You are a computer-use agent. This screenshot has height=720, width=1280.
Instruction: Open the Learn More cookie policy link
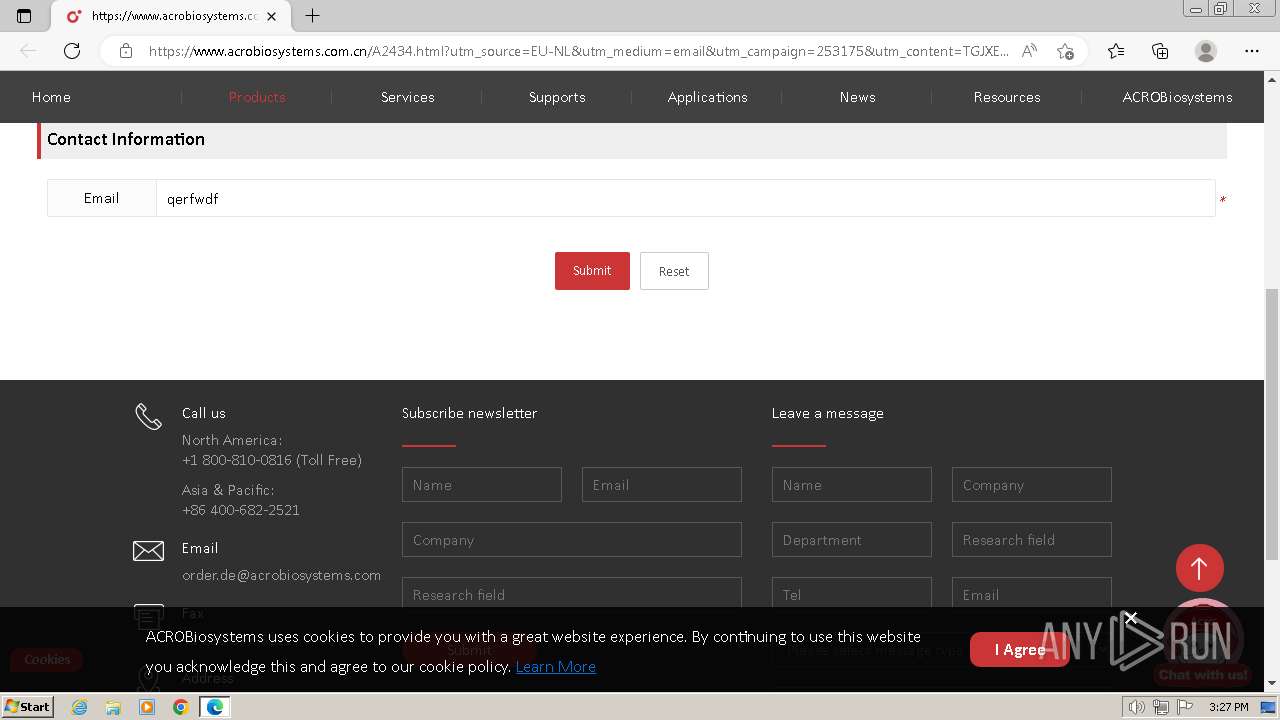[556, 667]
